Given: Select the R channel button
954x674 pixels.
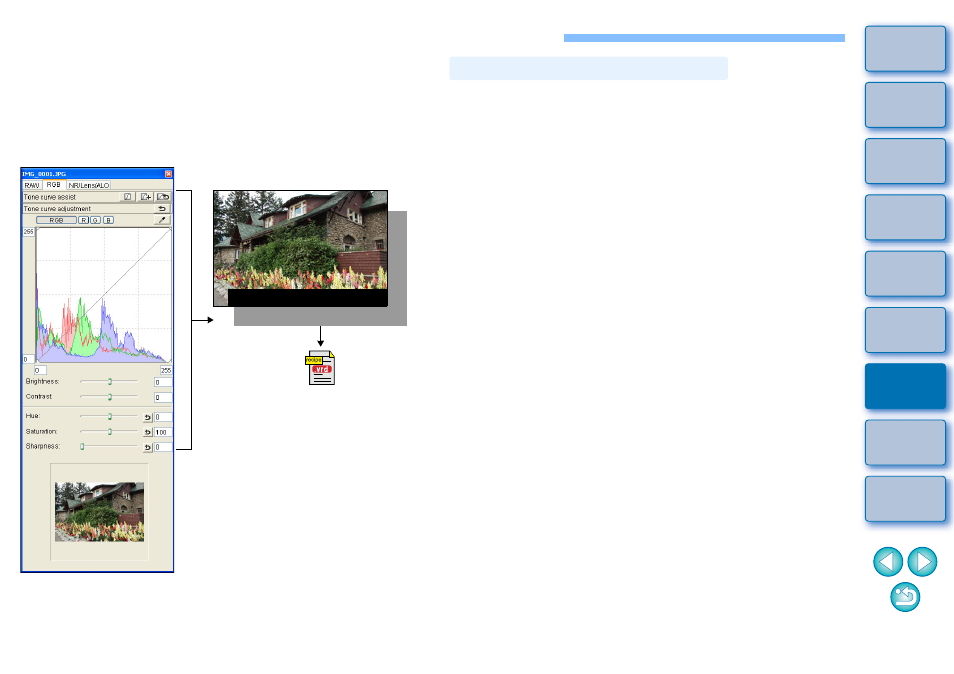Looking at the screenshot, I should click(x=83, y=220).
